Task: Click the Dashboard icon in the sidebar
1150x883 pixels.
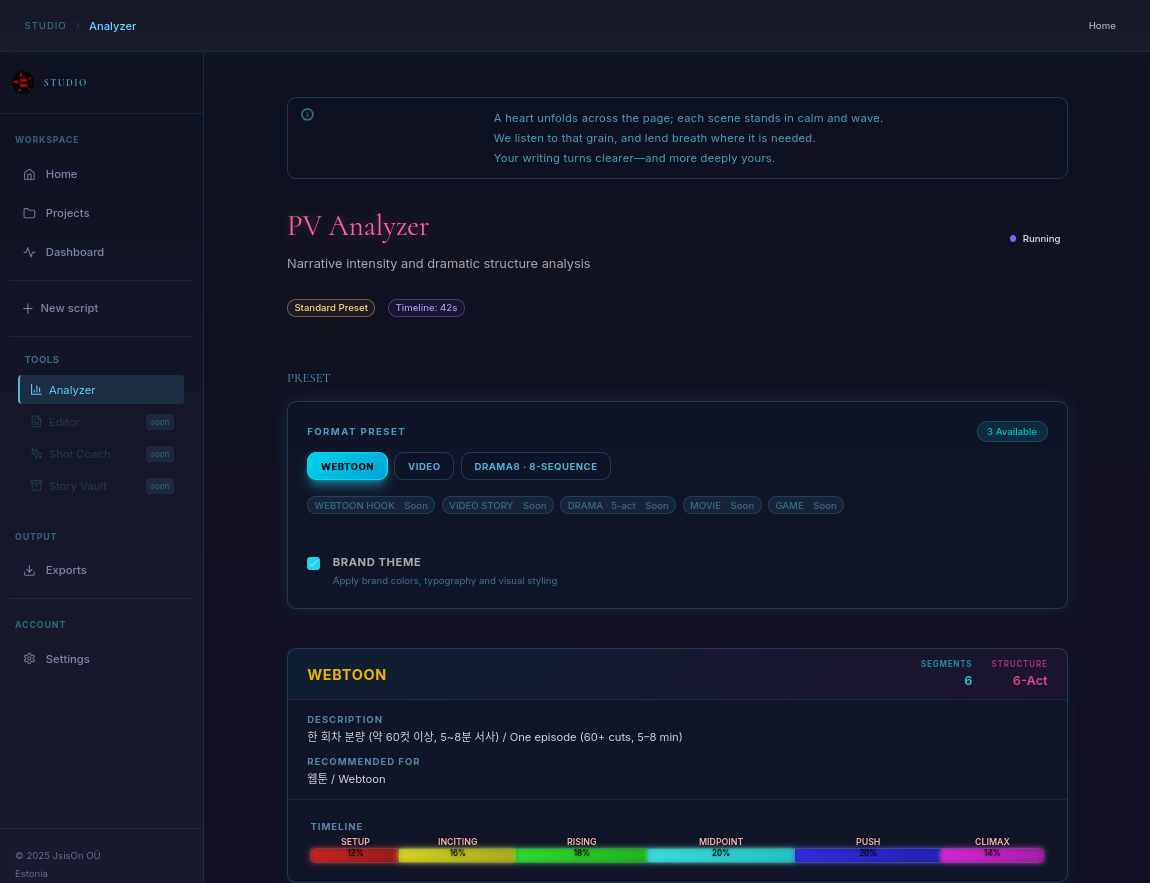Action: tap(29, 252)
